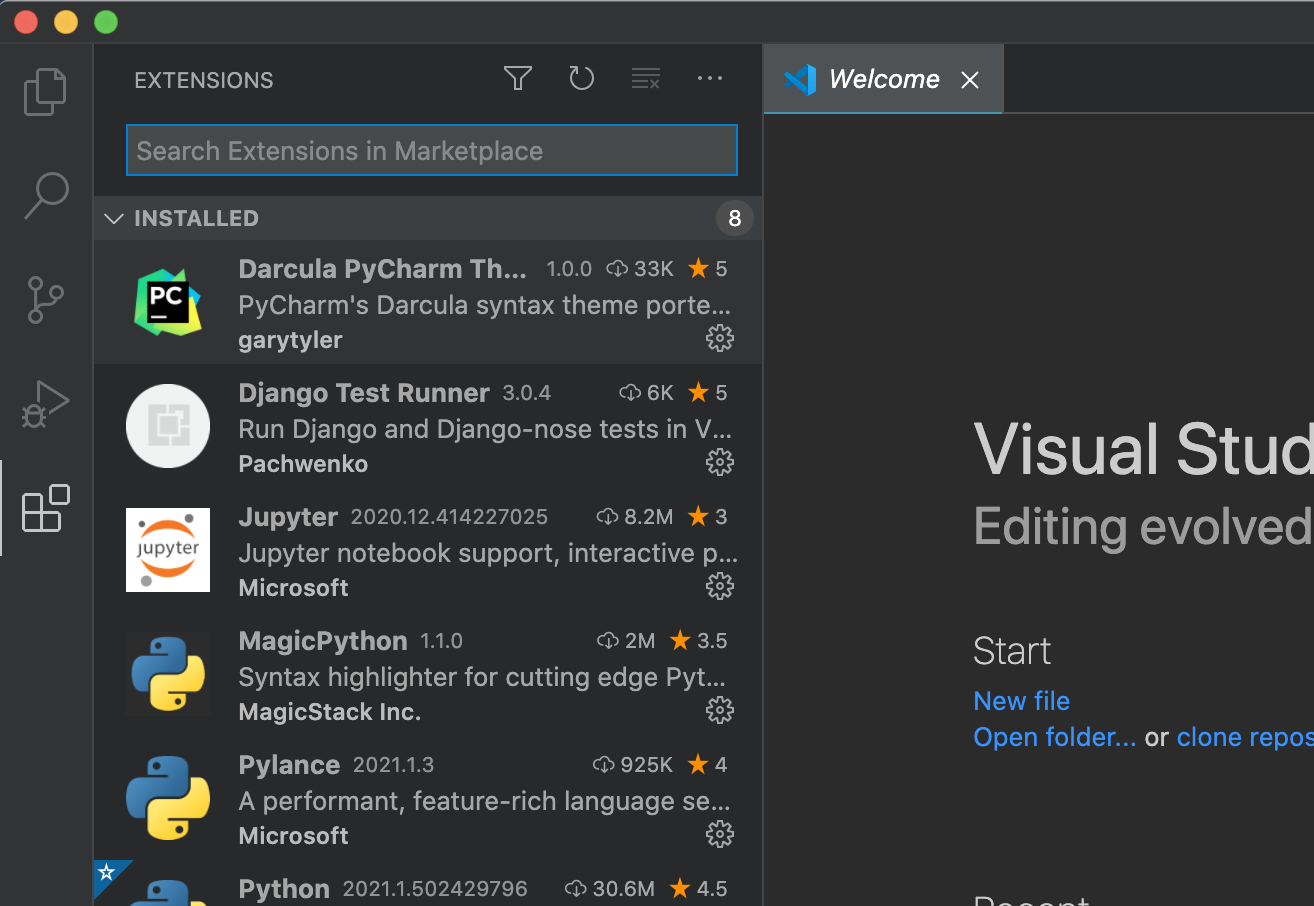
Task: Select the MagicPython extension title
Action: tap(323, 641)
